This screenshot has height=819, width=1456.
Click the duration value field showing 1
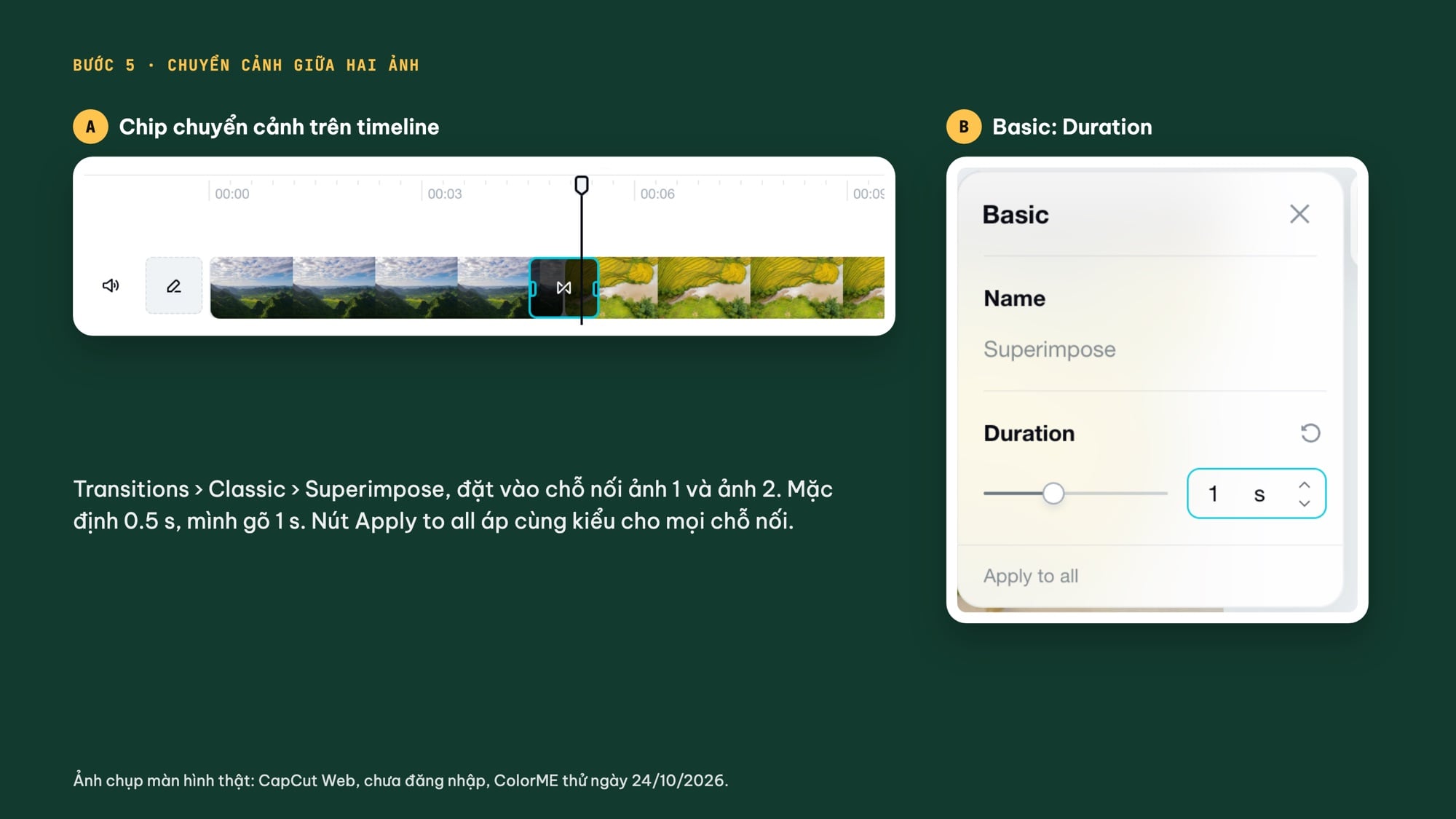(1257, 494)
